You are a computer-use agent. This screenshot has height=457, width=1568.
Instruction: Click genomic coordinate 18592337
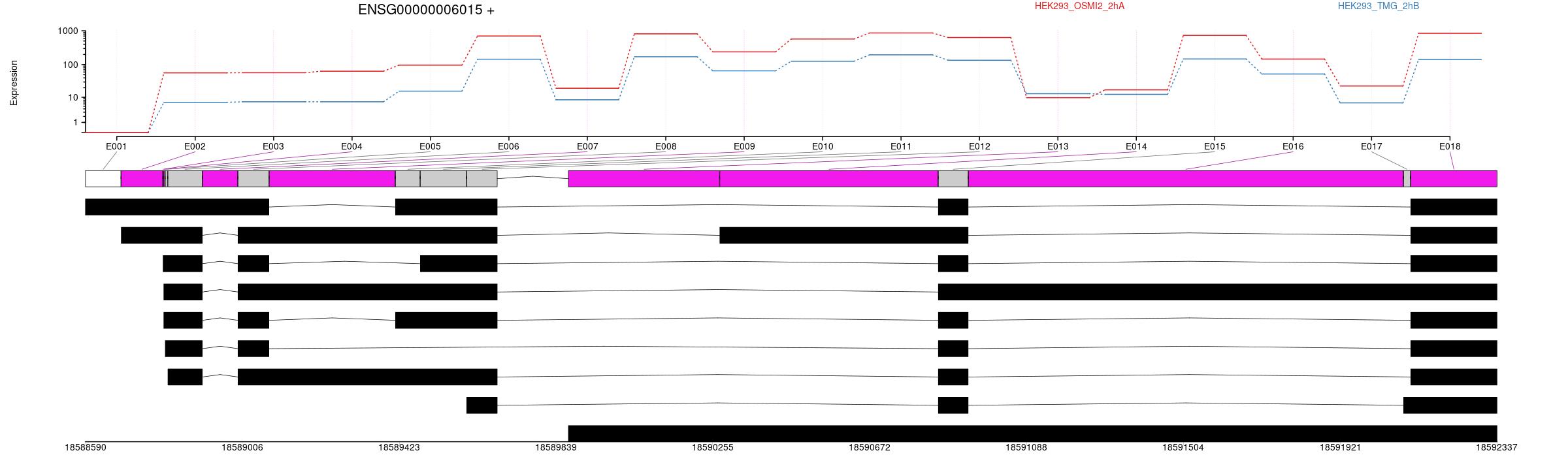point(1497,448)
